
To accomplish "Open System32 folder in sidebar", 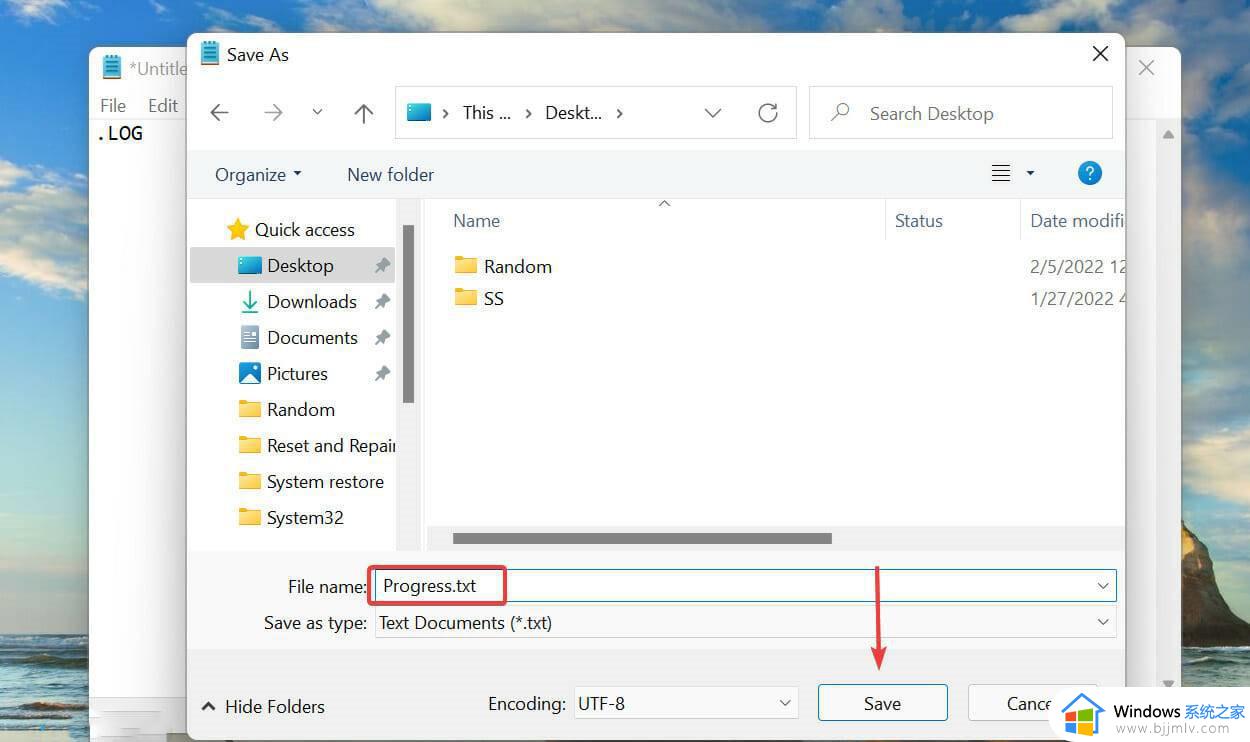I will tap(305, 517).
